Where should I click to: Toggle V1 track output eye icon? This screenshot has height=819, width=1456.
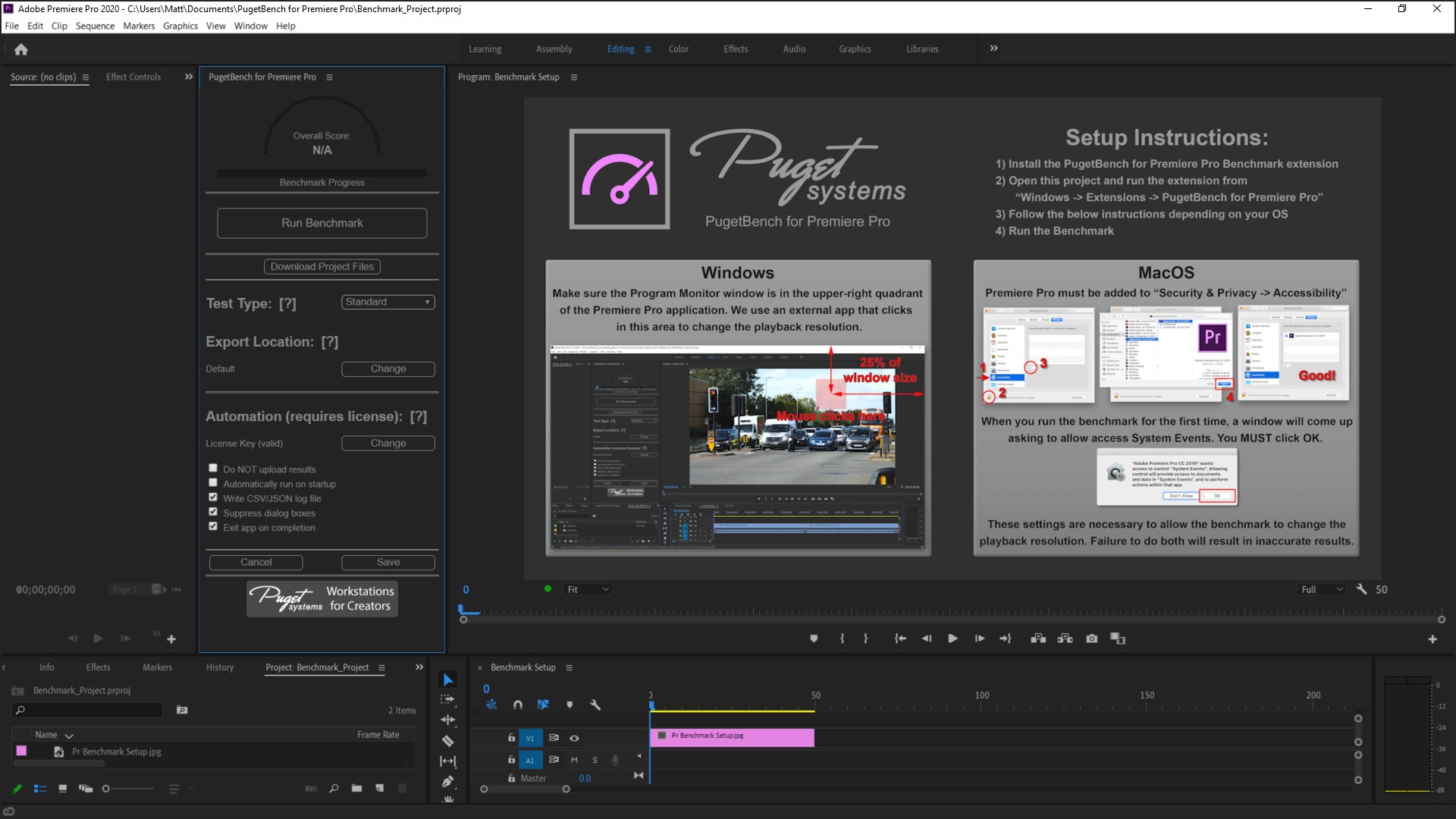(x=574, y=738)
